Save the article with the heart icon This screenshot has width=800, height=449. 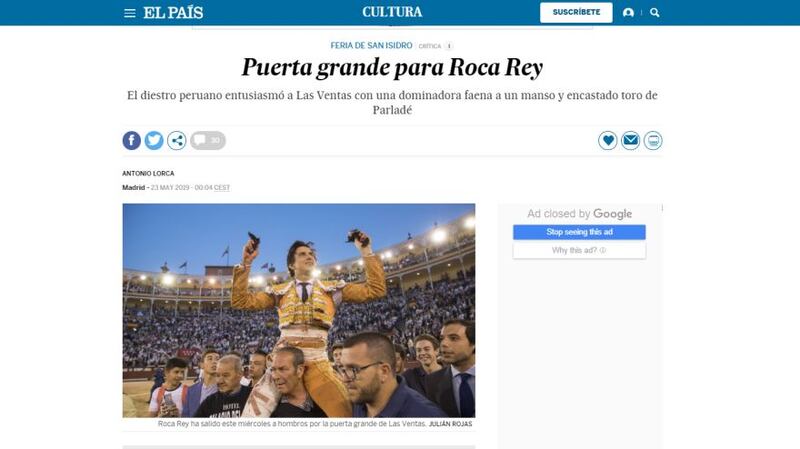(608, 140)
